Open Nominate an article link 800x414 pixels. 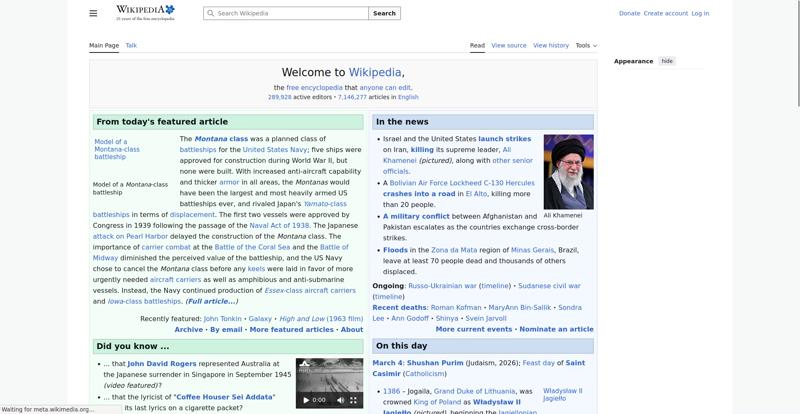point(556,329)
